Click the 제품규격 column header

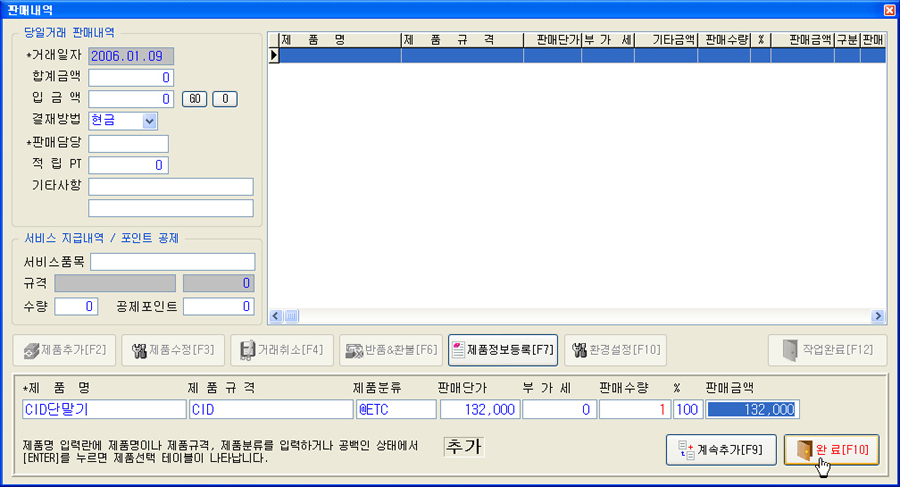point(462,40)
